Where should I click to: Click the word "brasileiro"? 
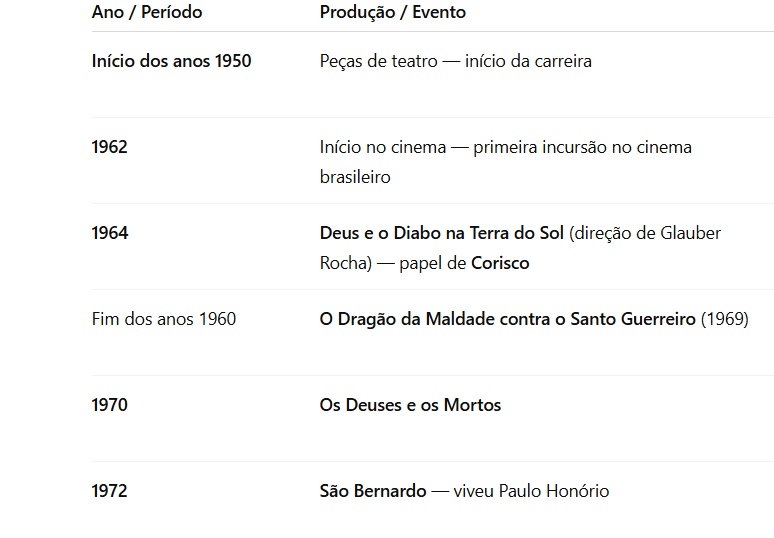[x=354, y=177]
